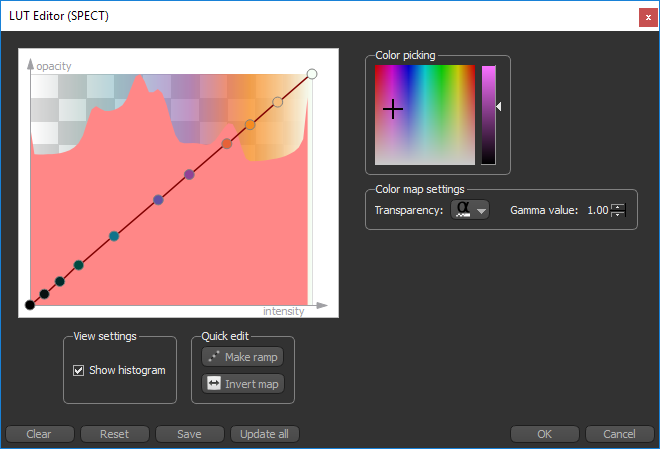Select the white control point at curve top
This screenshot has width=660, height=449.
click(x=312, y=74)
